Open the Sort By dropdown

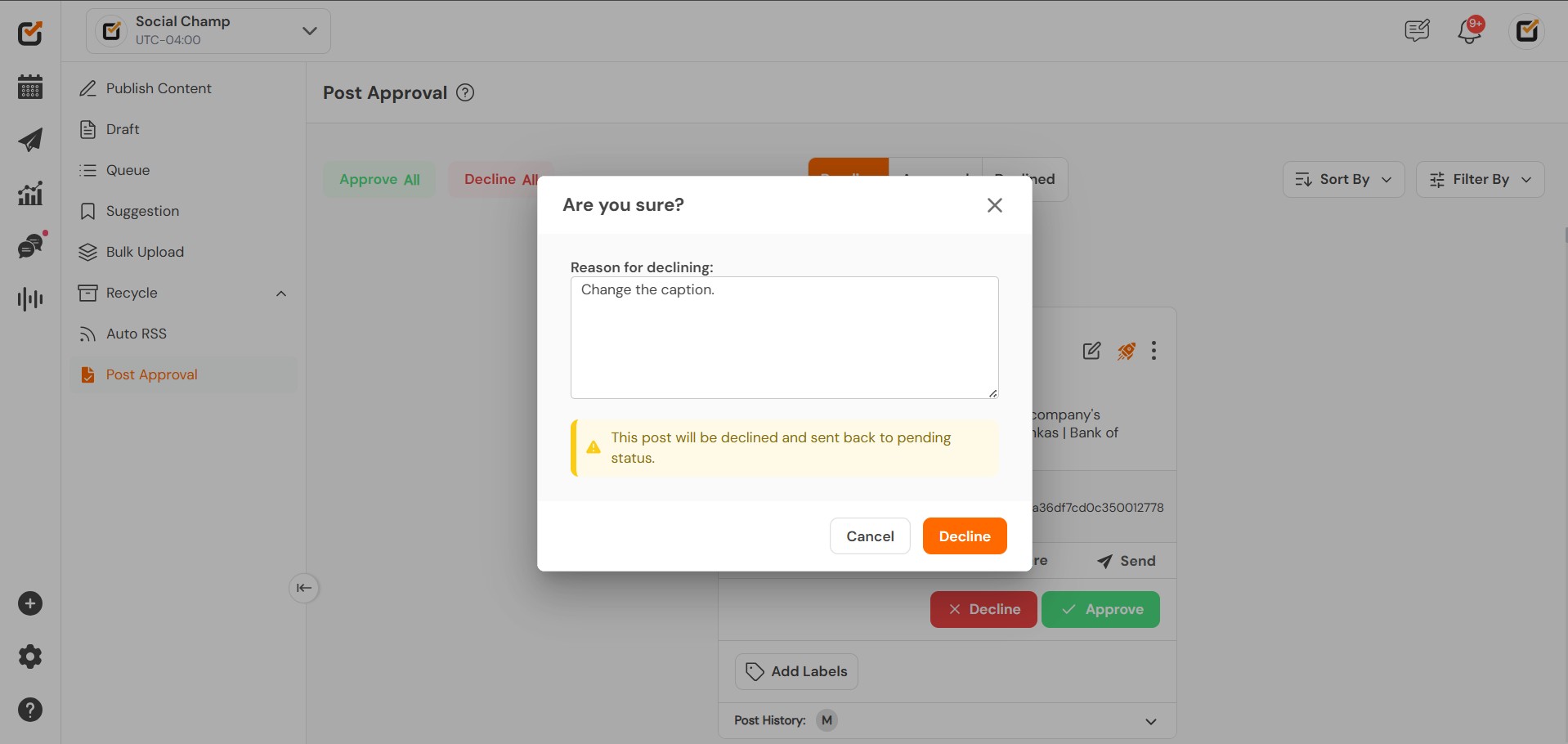click(1343, 179)
